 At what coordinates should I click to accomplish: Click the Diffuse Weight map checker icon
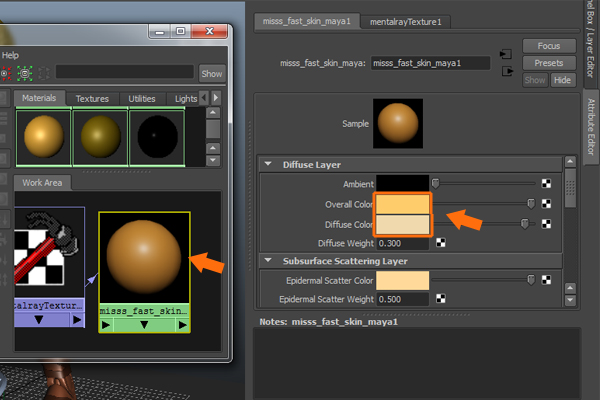pyautogui.click(x=441, y=242)
